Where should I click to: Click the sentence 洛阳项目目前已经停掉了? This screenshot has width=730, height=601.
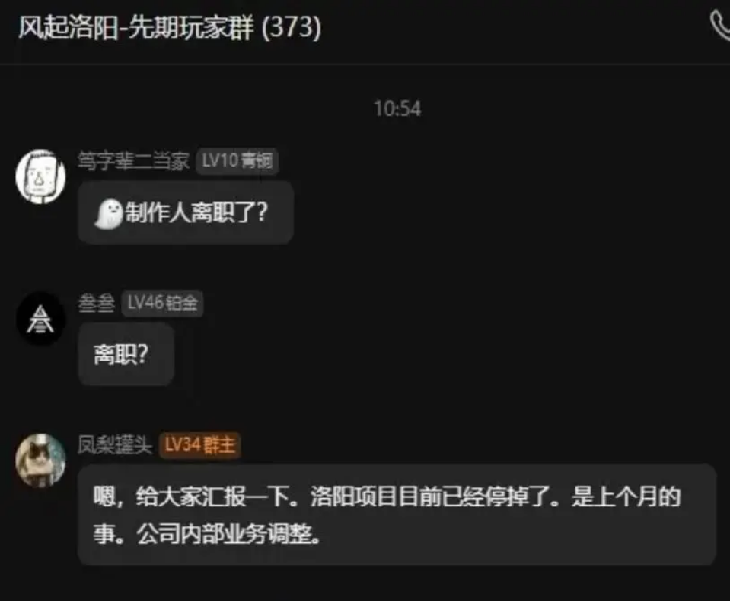430,496
